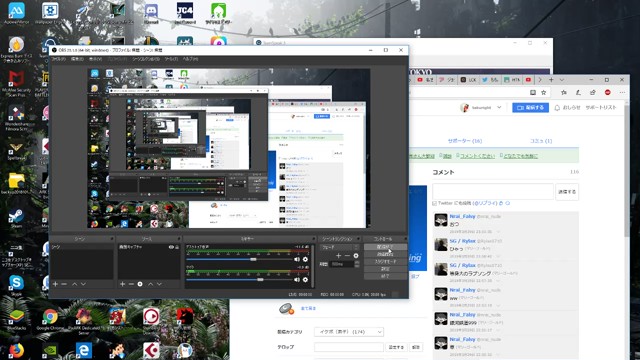Move source down in OBS Sources panel
Screen dimensions: 640x360
(x=159, y=284)
